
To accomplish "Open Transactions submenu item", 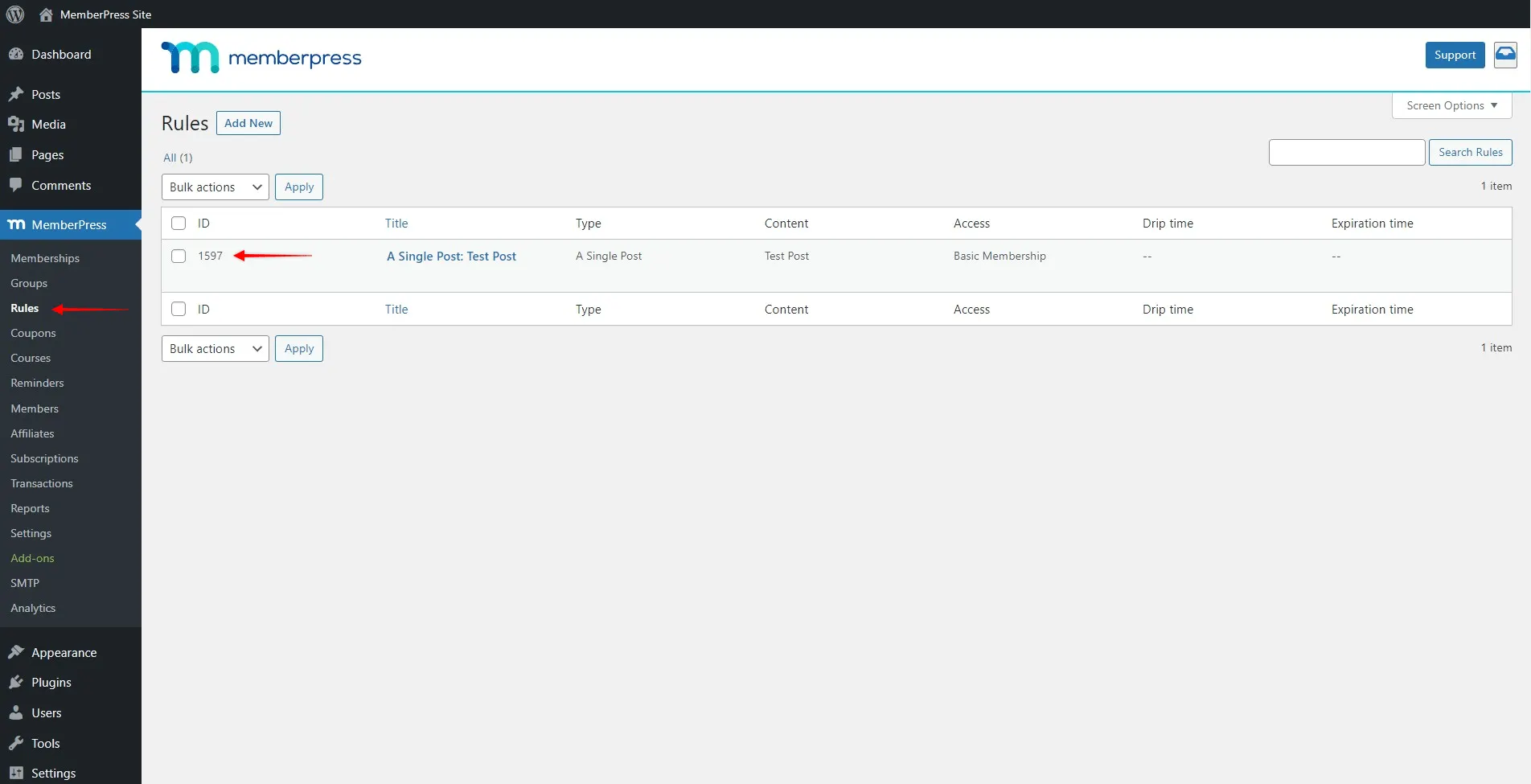I will [x=42, y=483].
